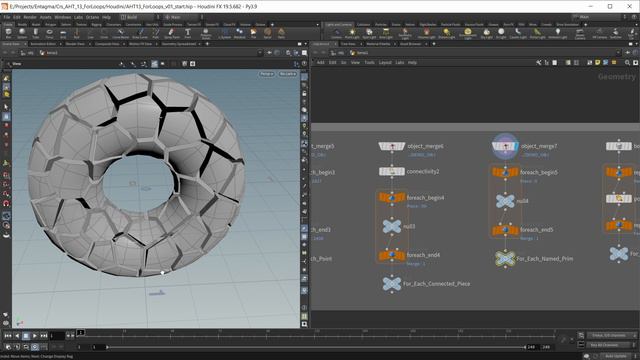
Task: Add a new shelf tab after Drive Simulation
Action: coord(585,24)
